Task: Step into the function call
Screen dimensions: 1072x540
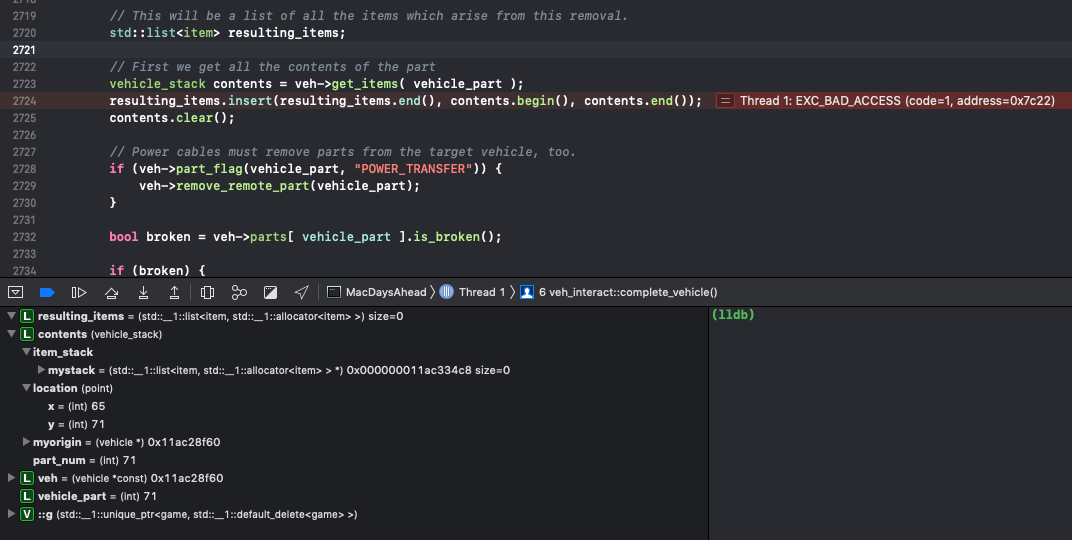Action: click(144, 293)
